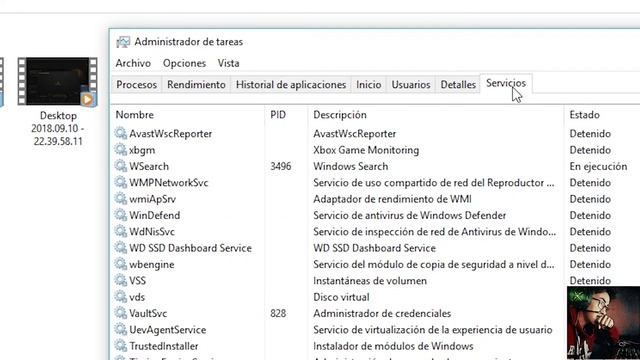640x360 pixels.
Task: Click the Detenido status of WinDefend
Action: (590, 215)
